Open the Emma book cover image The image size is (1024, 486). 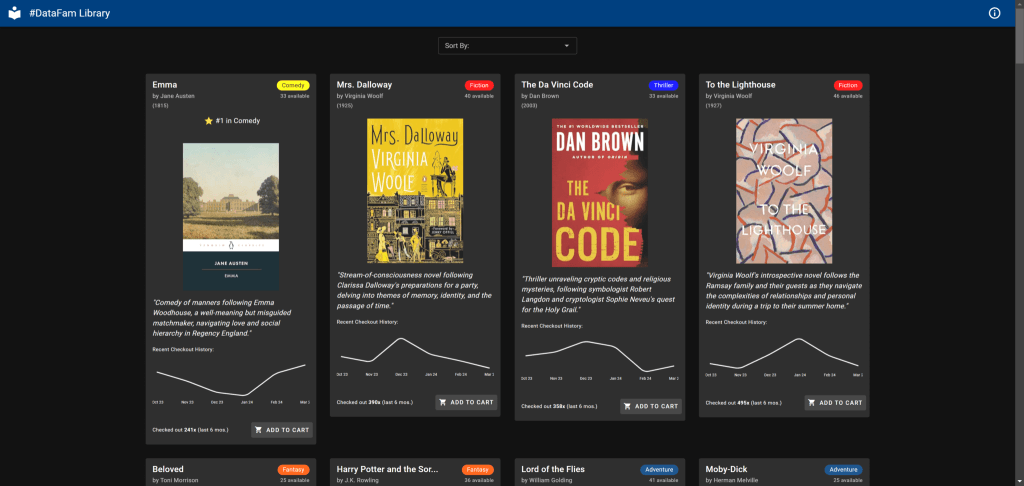tap(232, 216)
